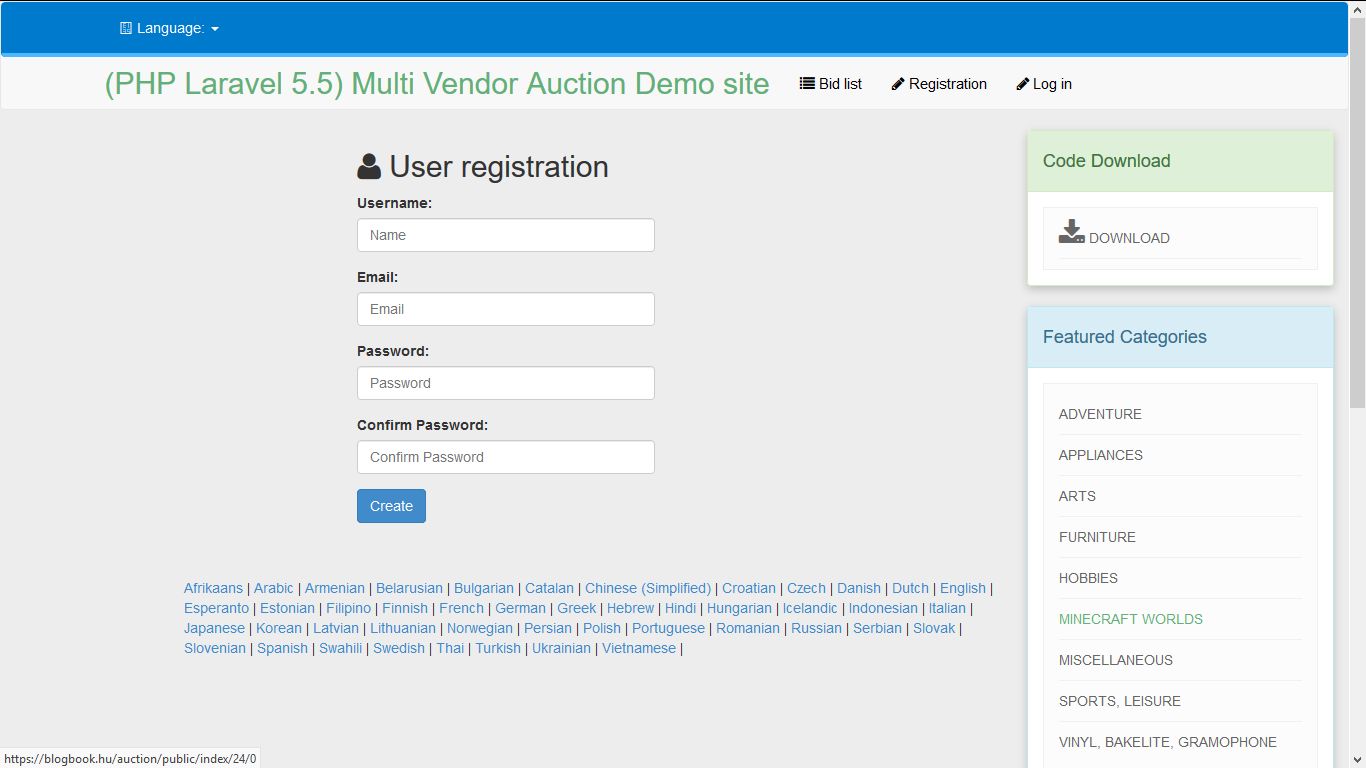Viewport: 1366px width, 768px height.
Task: Click the download tray icon
Action: pos(1071,231)
